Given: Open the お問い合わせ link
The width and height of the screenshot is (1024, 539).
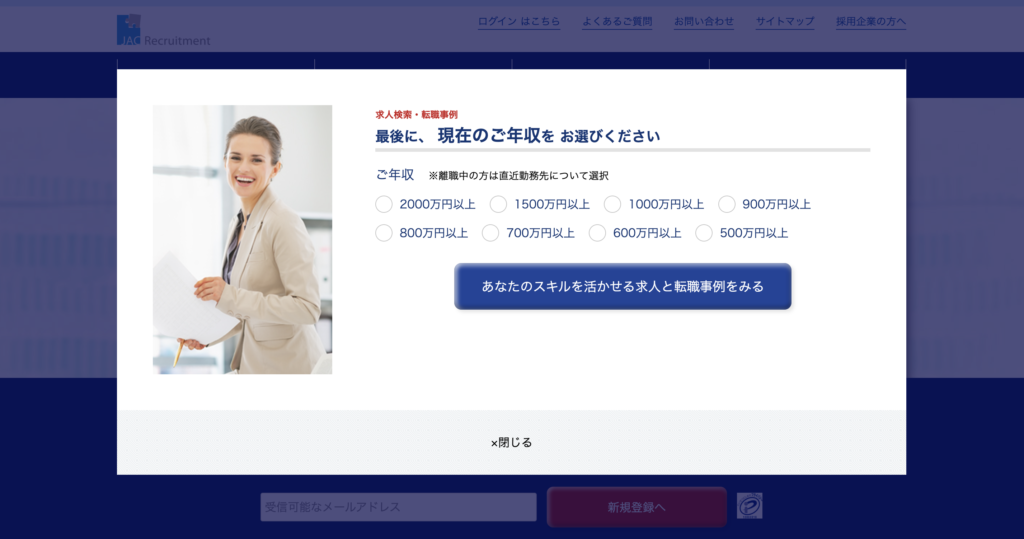Looking at the screenshot, I should coord(703,21).
